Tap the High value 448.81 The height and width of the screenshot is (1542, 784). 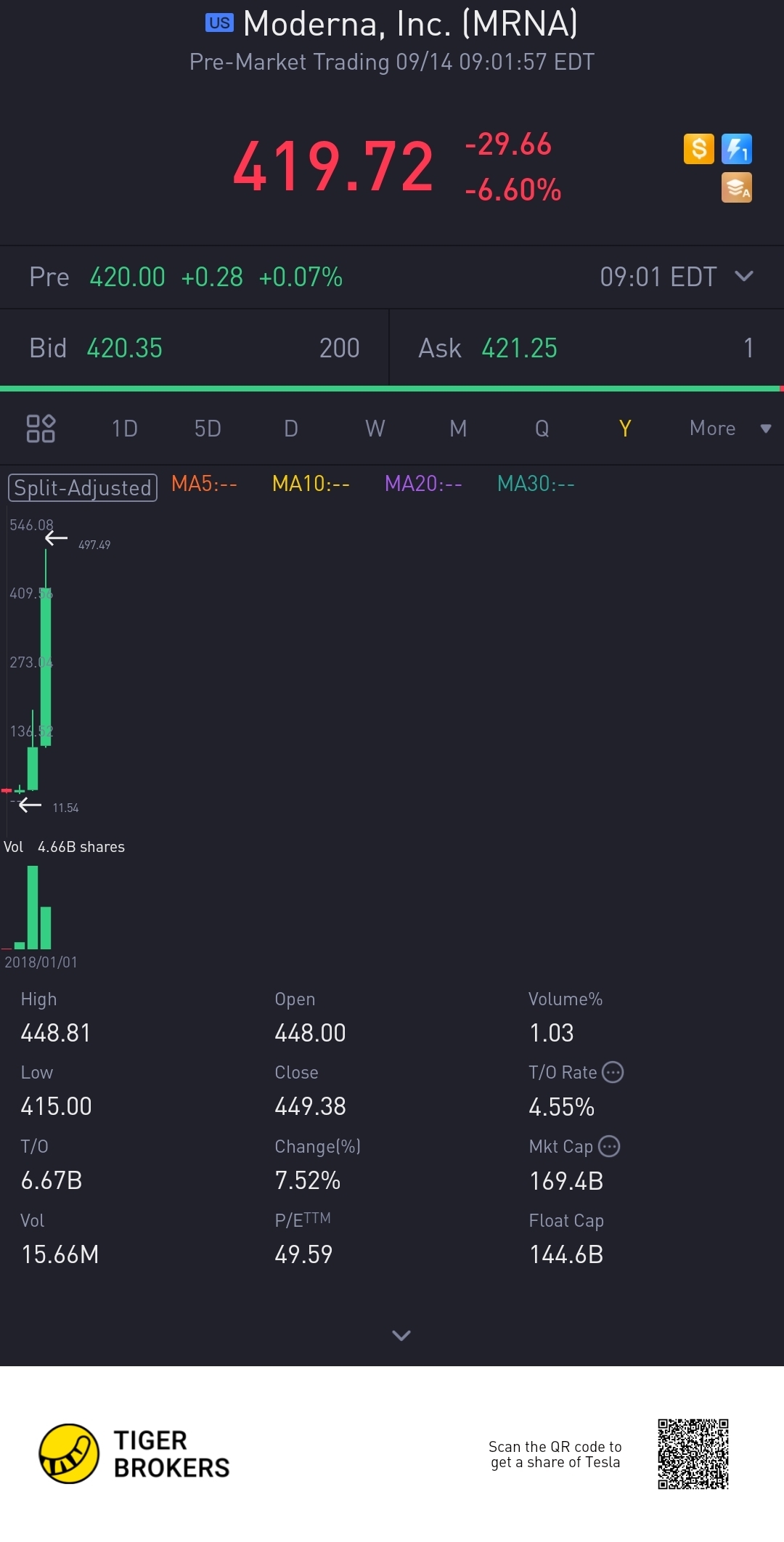coord(56,1033)
